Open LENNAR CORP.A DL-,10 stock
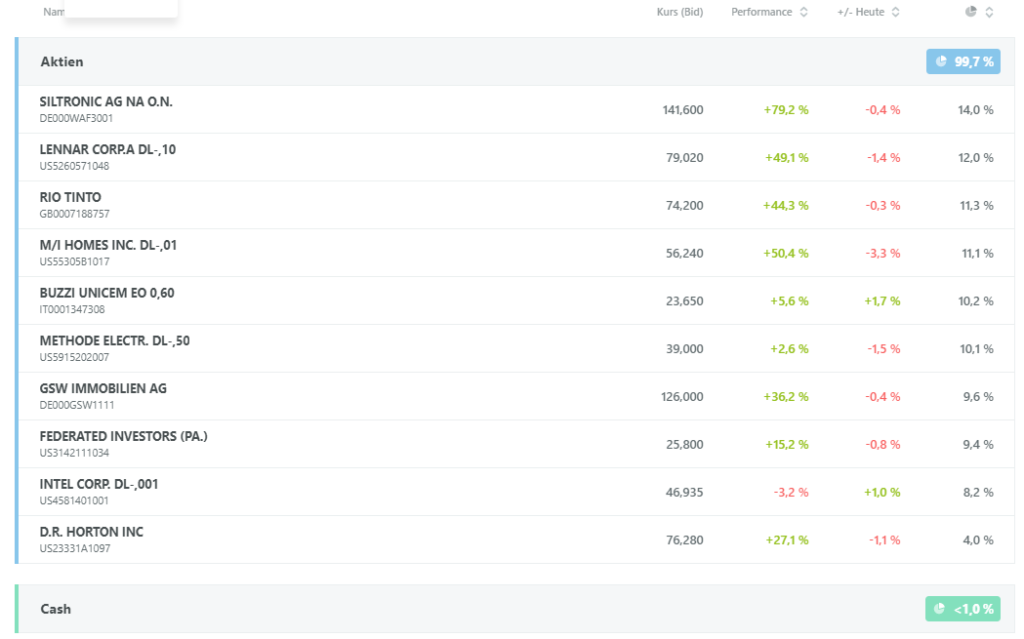This screenshot has height=639, width=1024. [x=108, y=150]
